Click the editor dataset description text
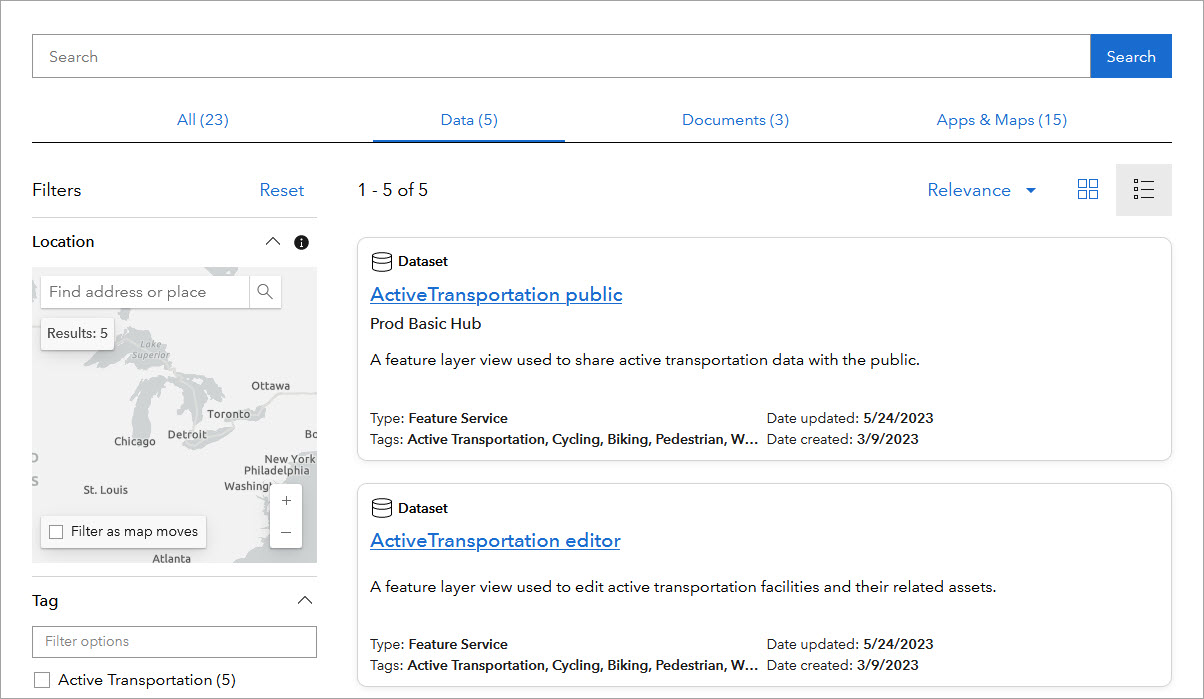This screenshot has width=1204, height=699. pyautogui.click(x=683, y=587)
